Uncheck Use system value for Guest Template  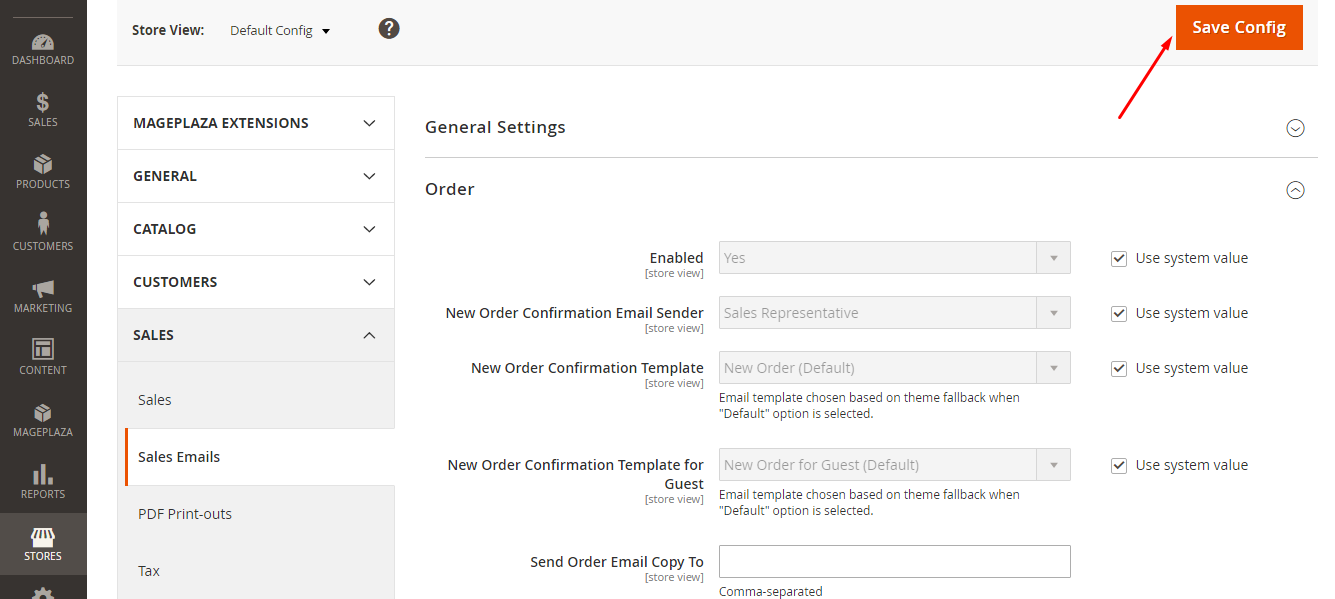click(1119, 465)
